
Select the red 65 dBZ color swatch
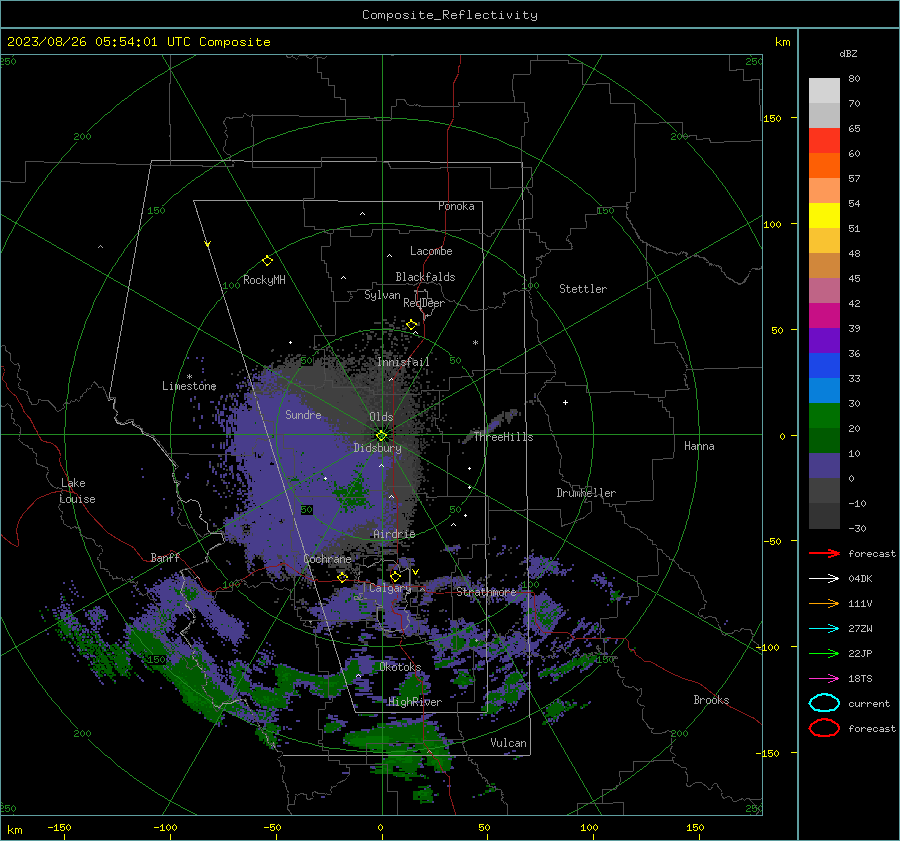(824, 140)
